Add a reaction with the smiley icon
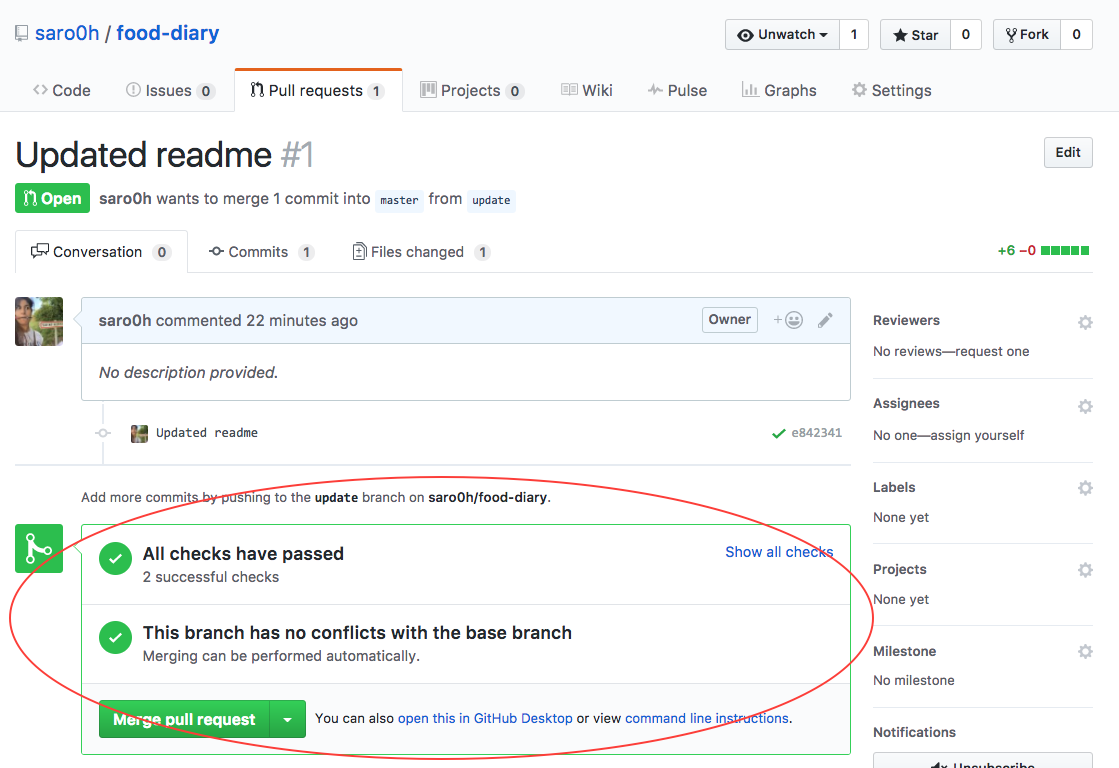Image resolution: width=1119 pixels, height=768 pixels. click(x=789, y=320)
